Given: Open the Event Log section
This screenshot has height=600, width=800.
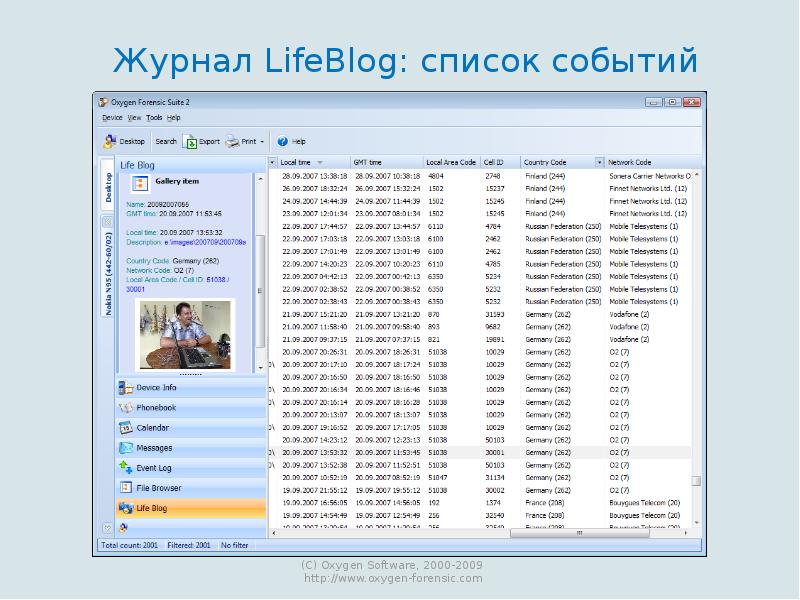Looking at the screenshot, I should pyautogui.click(x=154, y=468).
